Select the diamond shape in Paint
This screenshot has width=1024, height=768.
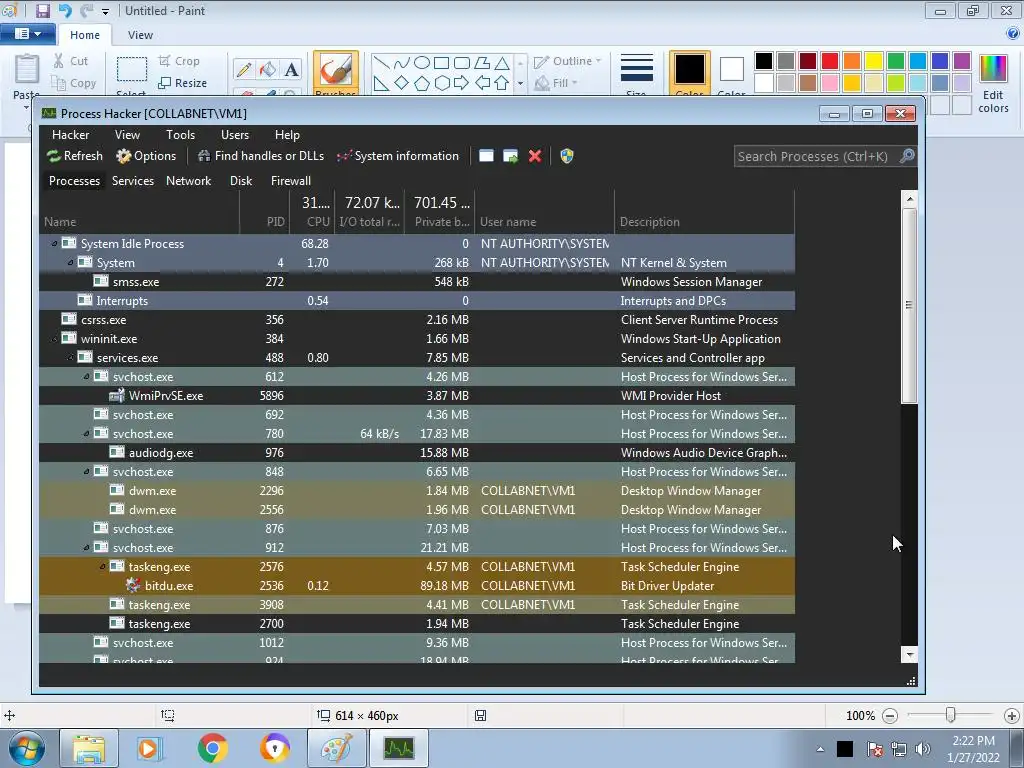click(x=402, y=83)
